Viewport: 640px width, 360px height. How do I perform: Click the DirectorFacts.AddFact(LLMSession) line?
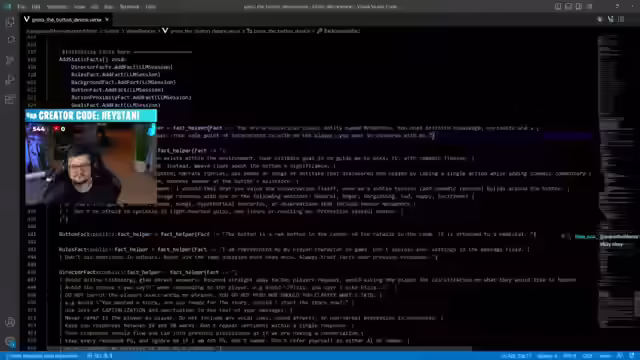[x=122, y=67]
